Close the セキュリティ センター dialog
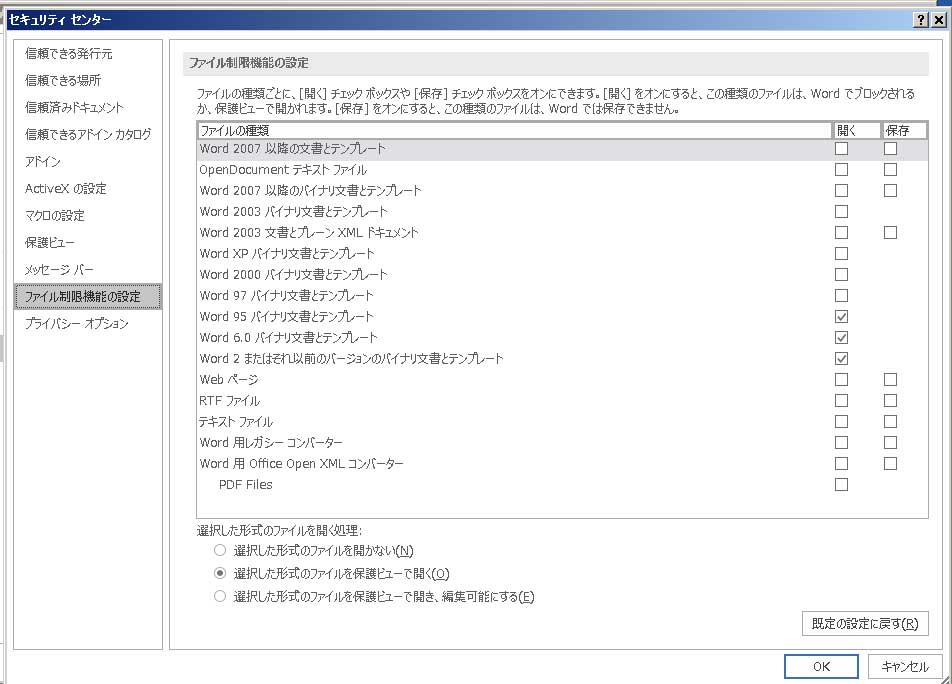This screenshot has height=684, width=952. pos(938,20)
